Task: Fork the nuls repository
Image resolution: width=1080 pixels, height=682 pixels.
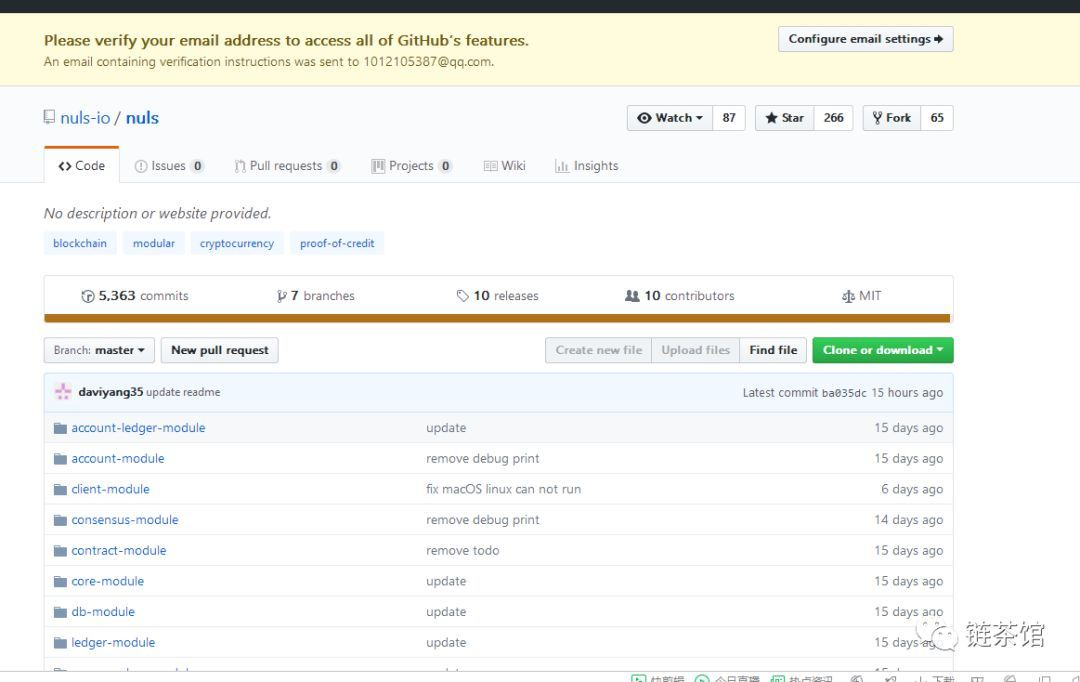Action: pyautogui.click(x=892, y=118)
